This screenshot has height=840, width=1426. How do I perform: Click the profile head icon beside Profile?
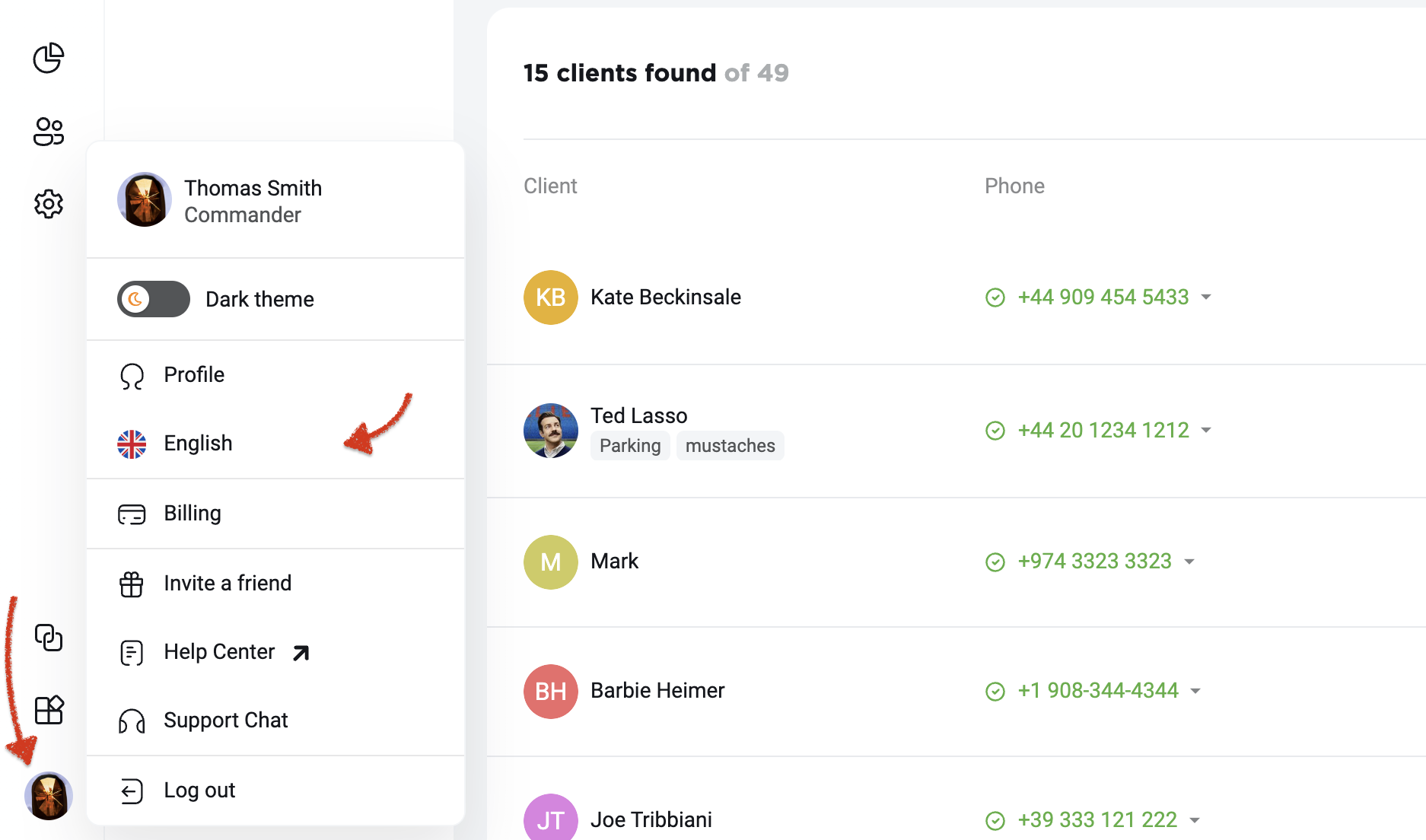(x=132, y=376)
